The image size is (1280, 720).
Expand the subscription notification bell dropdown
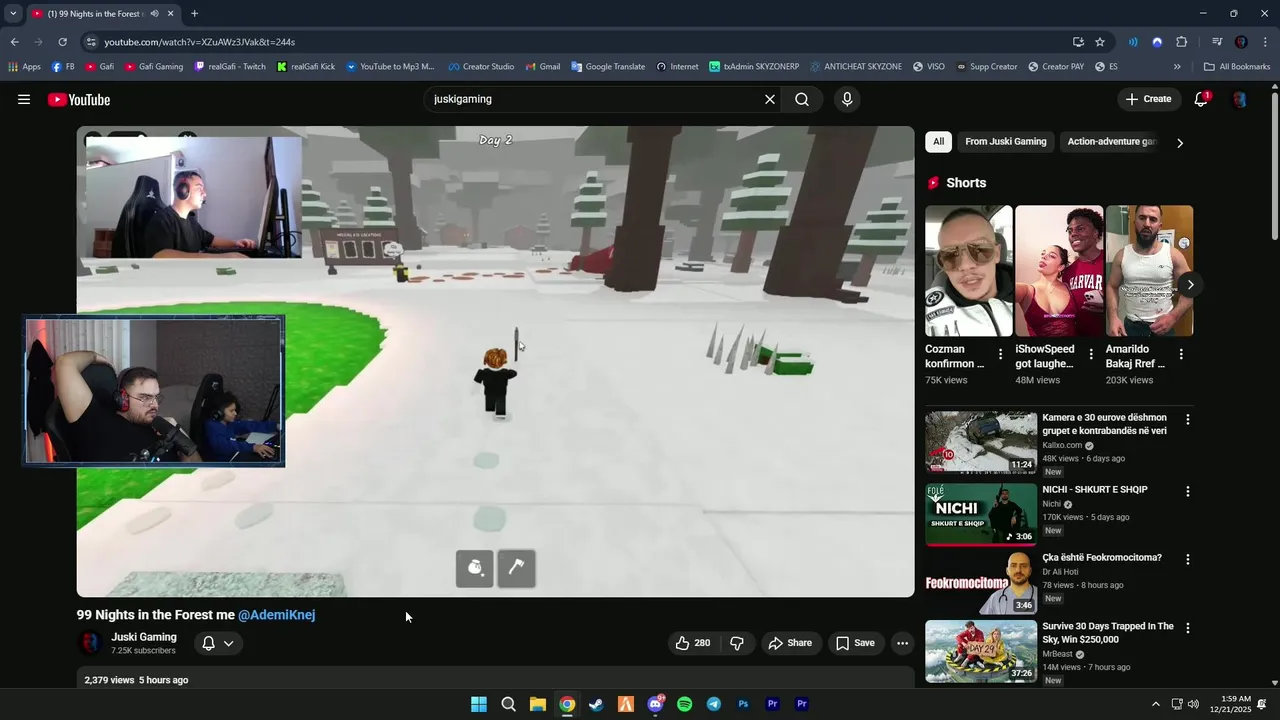click(218, 643)
